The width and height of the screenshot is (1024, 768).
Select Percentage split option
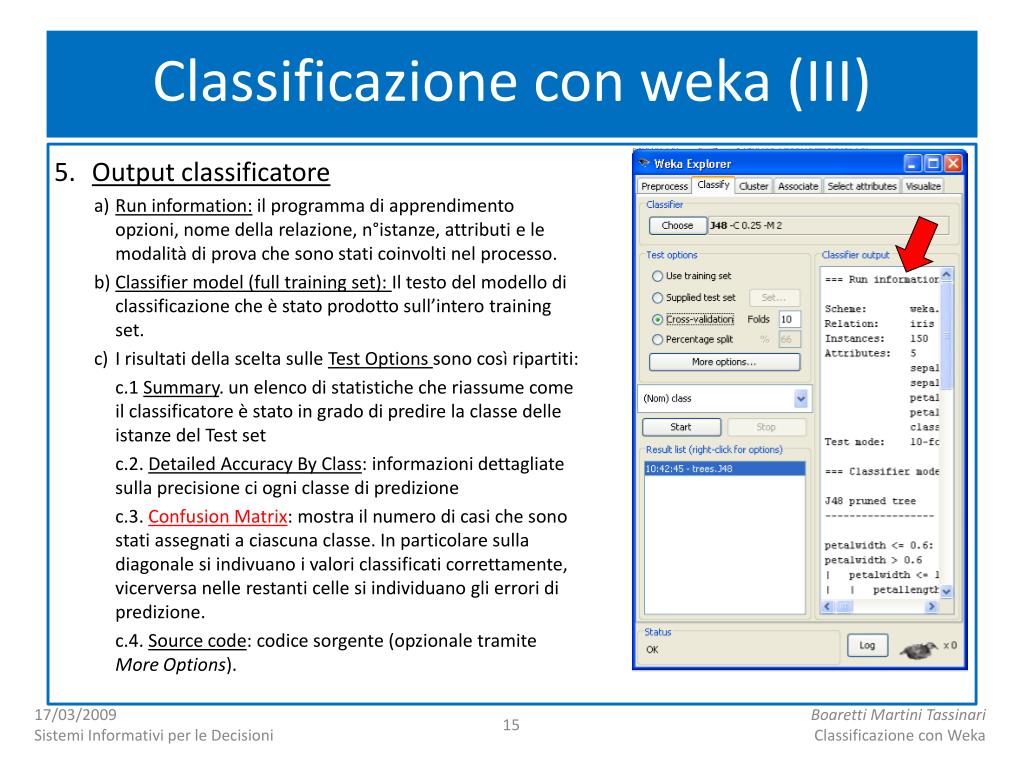[692, 340]
